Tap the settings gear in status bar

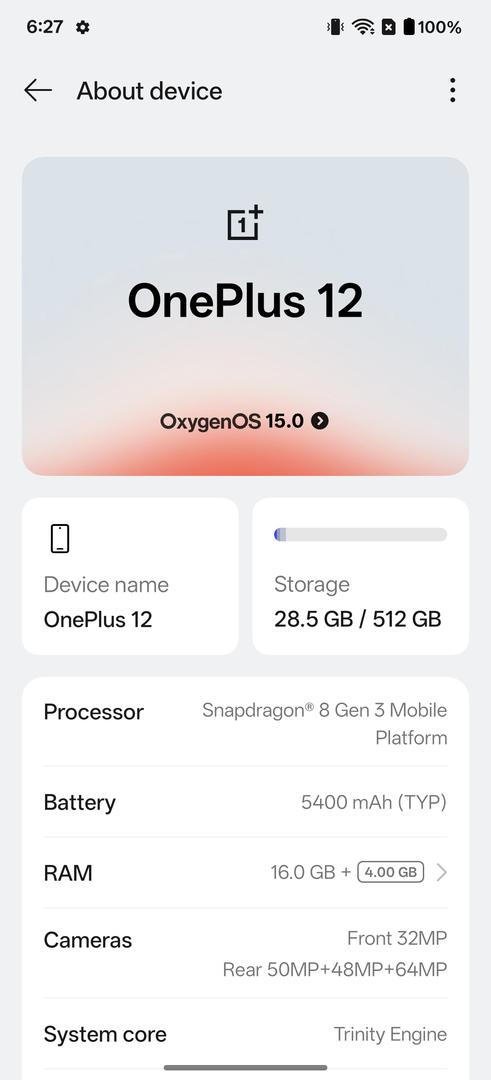[83, 28]
